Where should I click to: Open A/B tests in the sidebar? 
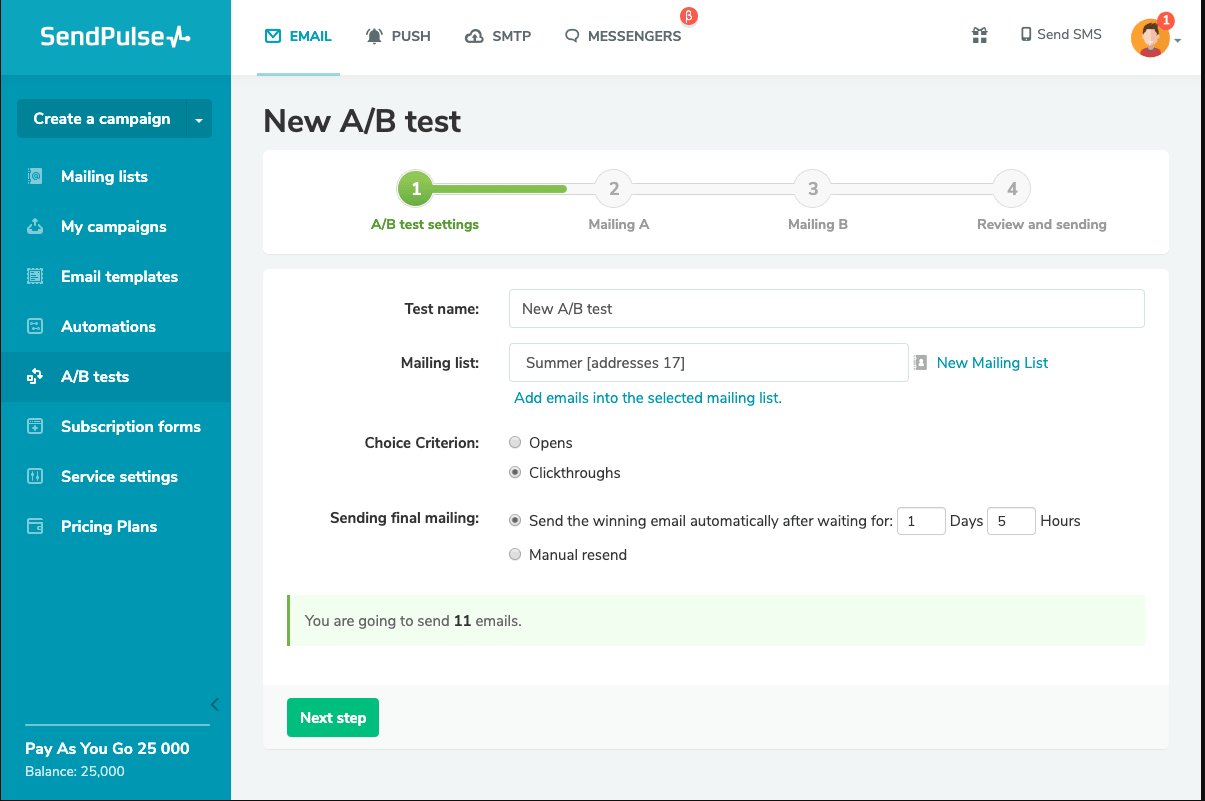115,377
